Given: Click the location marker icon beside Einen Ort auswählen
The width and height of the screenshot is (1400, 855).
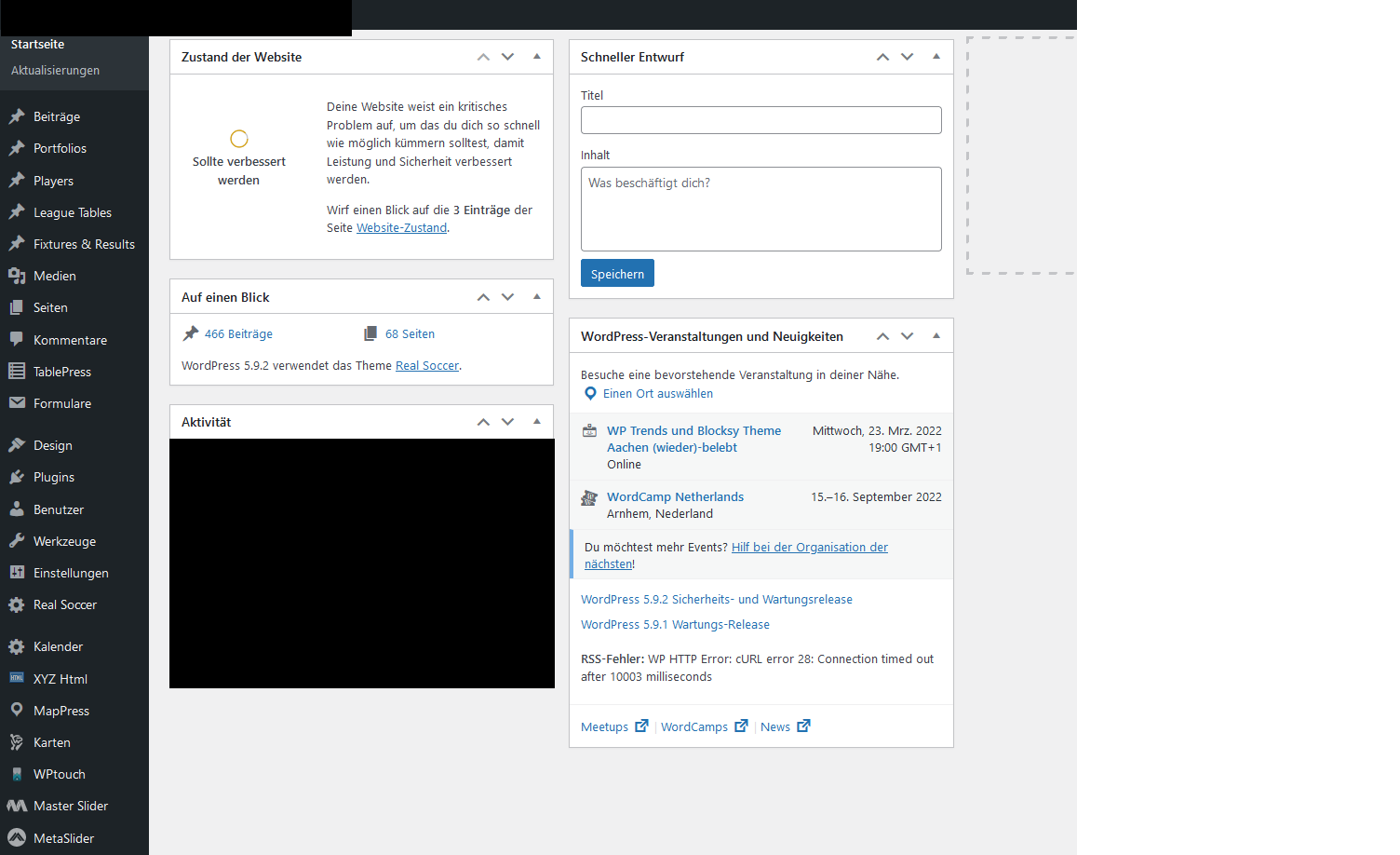Looking at the screenshot, I should pos(590,394).
